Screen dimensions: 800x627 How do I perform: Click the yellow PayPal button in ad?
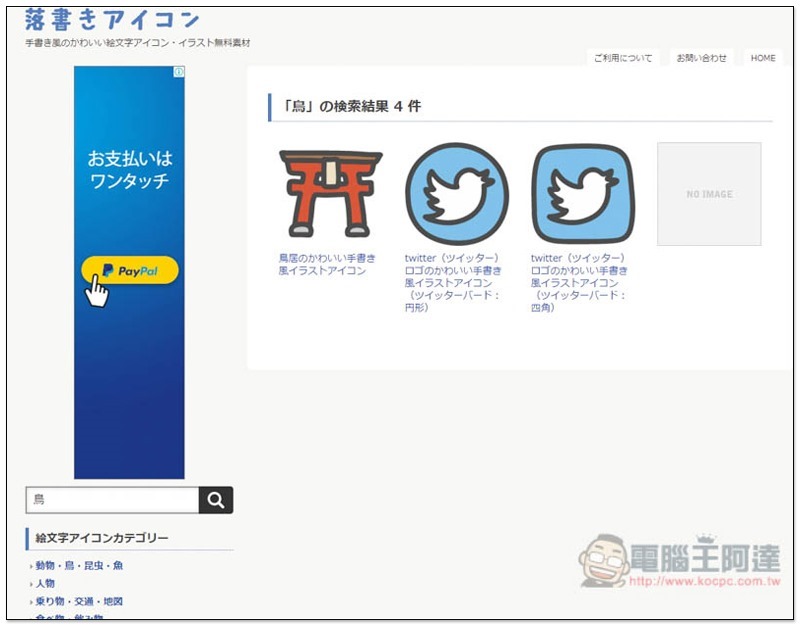[x=130, y=270]
